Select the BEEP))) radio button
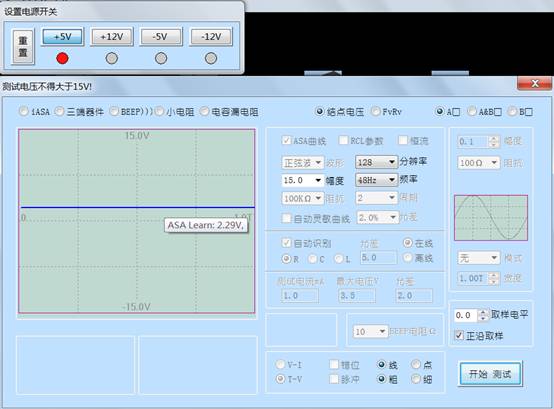This screenshot has width=554, height=409. coord(114,112)
